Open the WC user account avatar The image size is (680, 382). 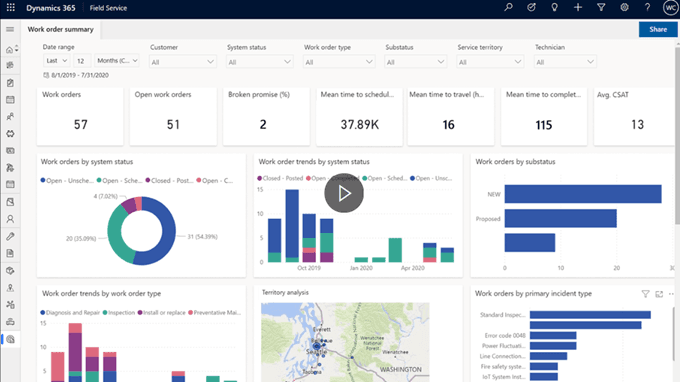(x=670, y=8)
